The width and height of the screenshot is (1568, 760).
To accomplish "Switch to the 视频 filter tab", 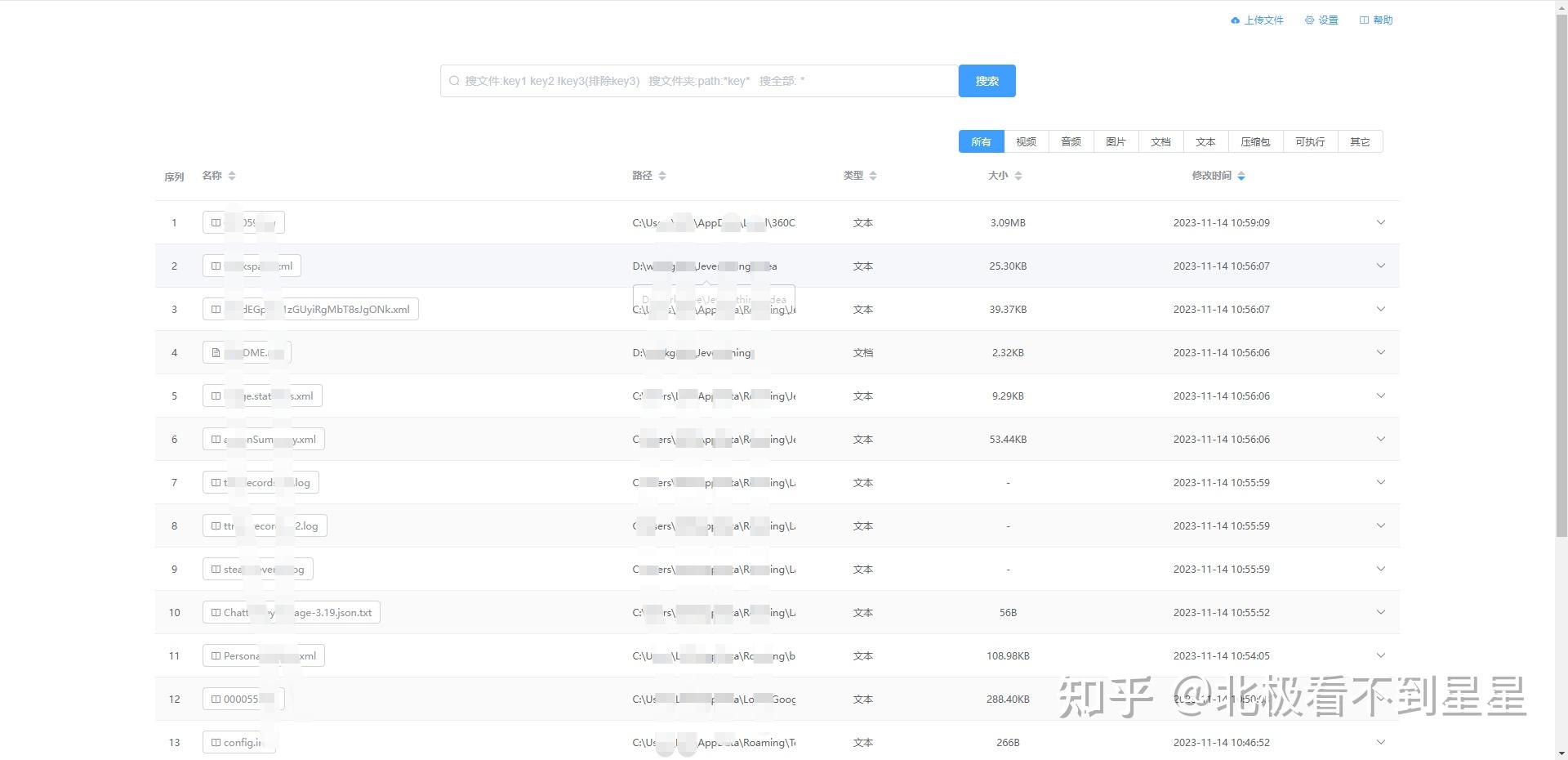I will (x=1027, y=141).
